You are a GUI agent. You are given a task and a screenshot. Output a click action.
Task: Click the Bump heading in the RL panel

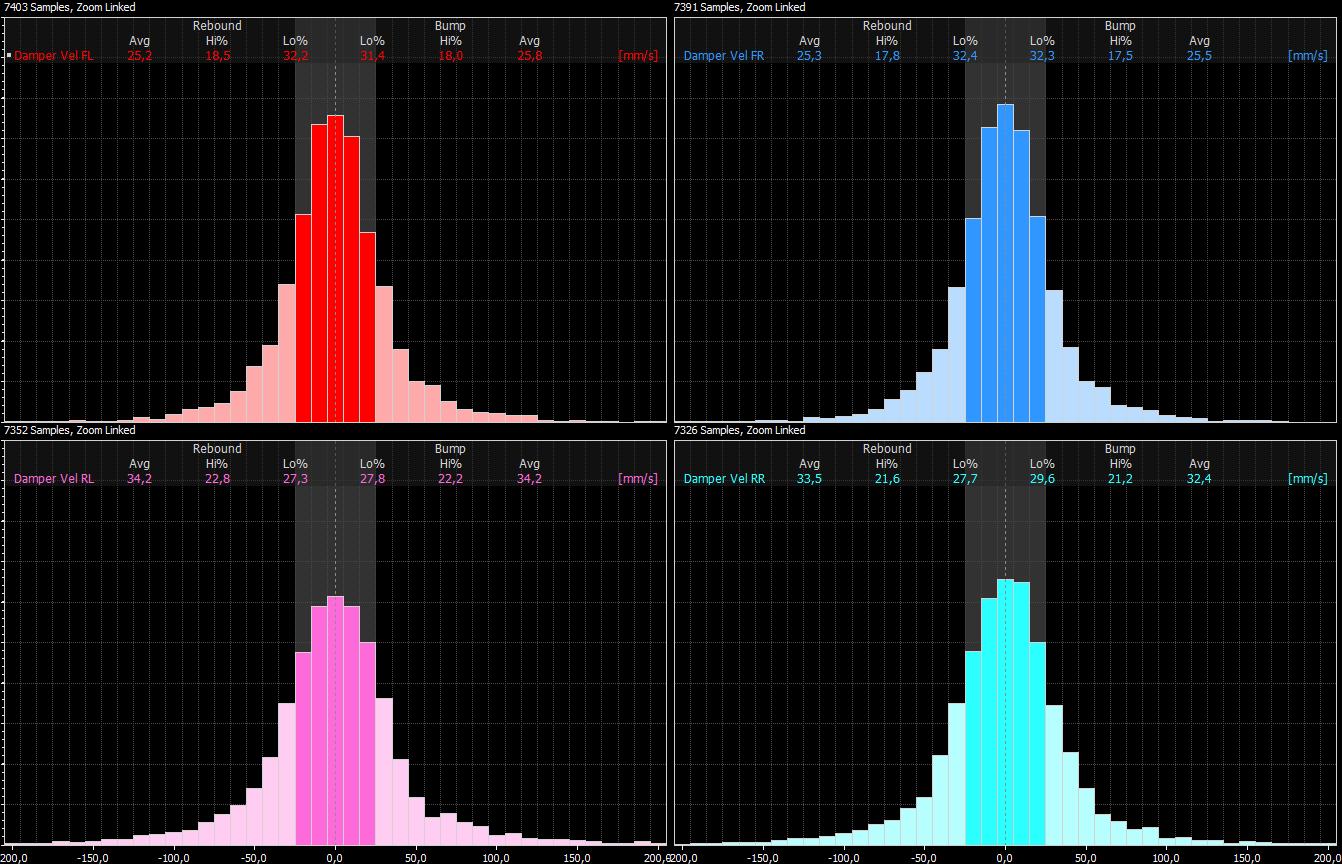pos(450,449)
